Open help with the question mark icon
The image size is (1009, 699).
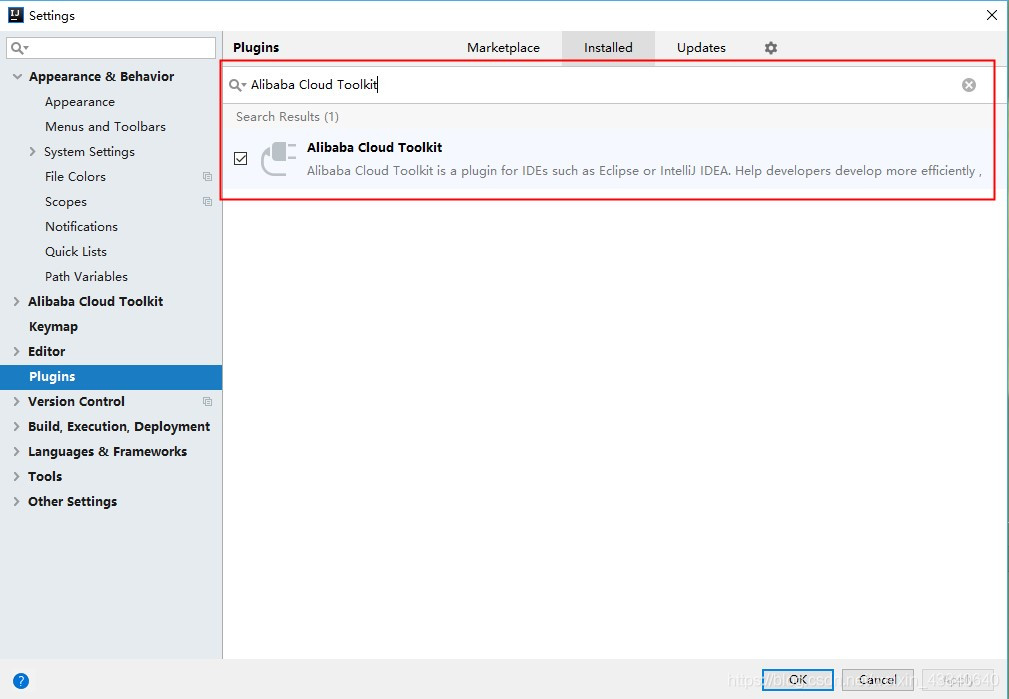pyautogui.click(x=21, y=680)
